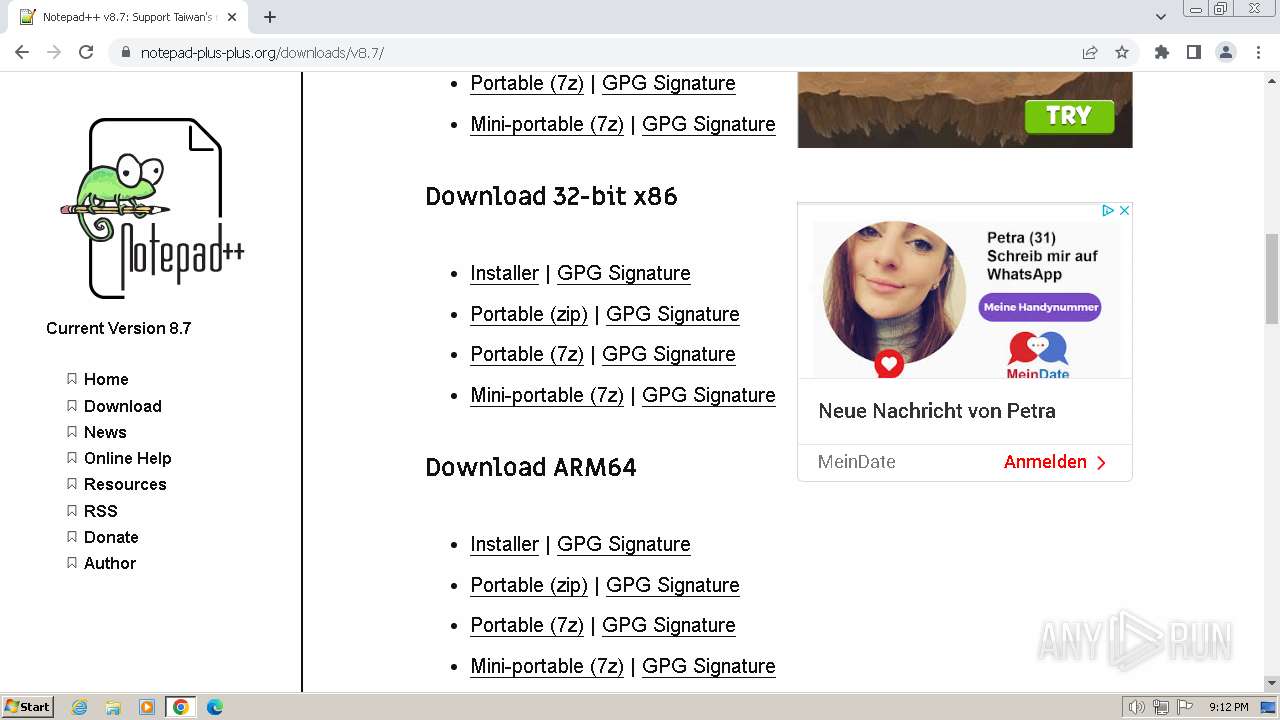Click the Current Version 8.7 text
The width and height of the screenshot is (1280, 720).
tap(118, 328)
